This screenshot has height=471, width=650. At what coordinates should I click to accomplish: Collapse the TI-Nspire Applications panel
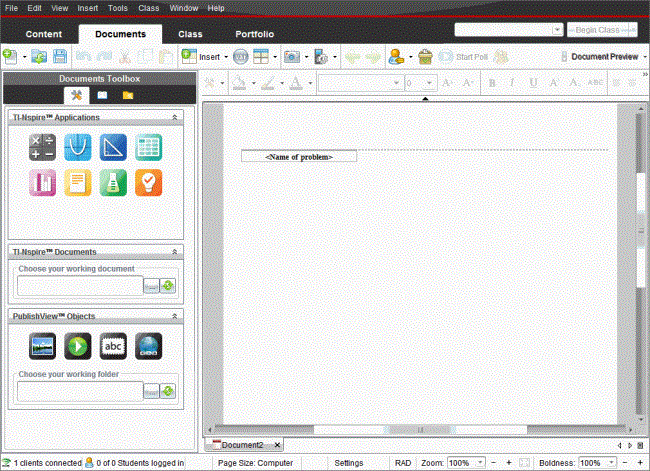(x=176, y=117)
